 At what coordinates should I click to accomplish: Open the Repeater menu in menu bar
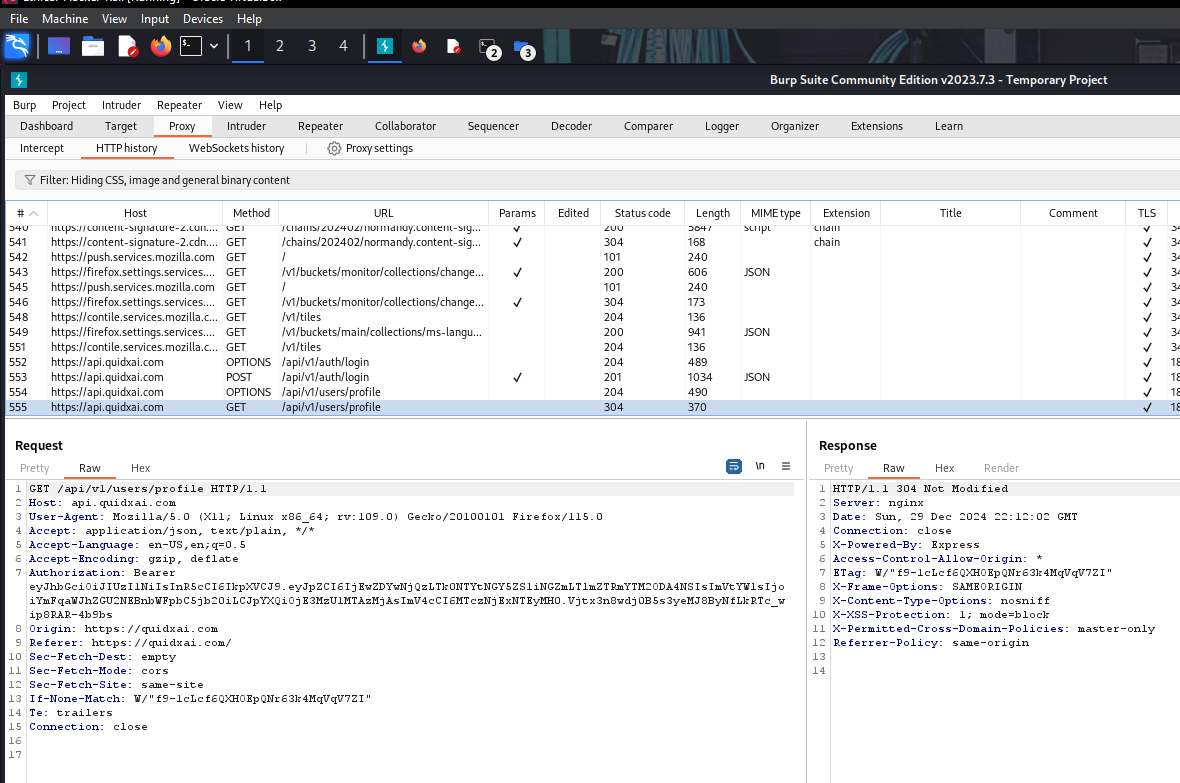tap(179, 105)
